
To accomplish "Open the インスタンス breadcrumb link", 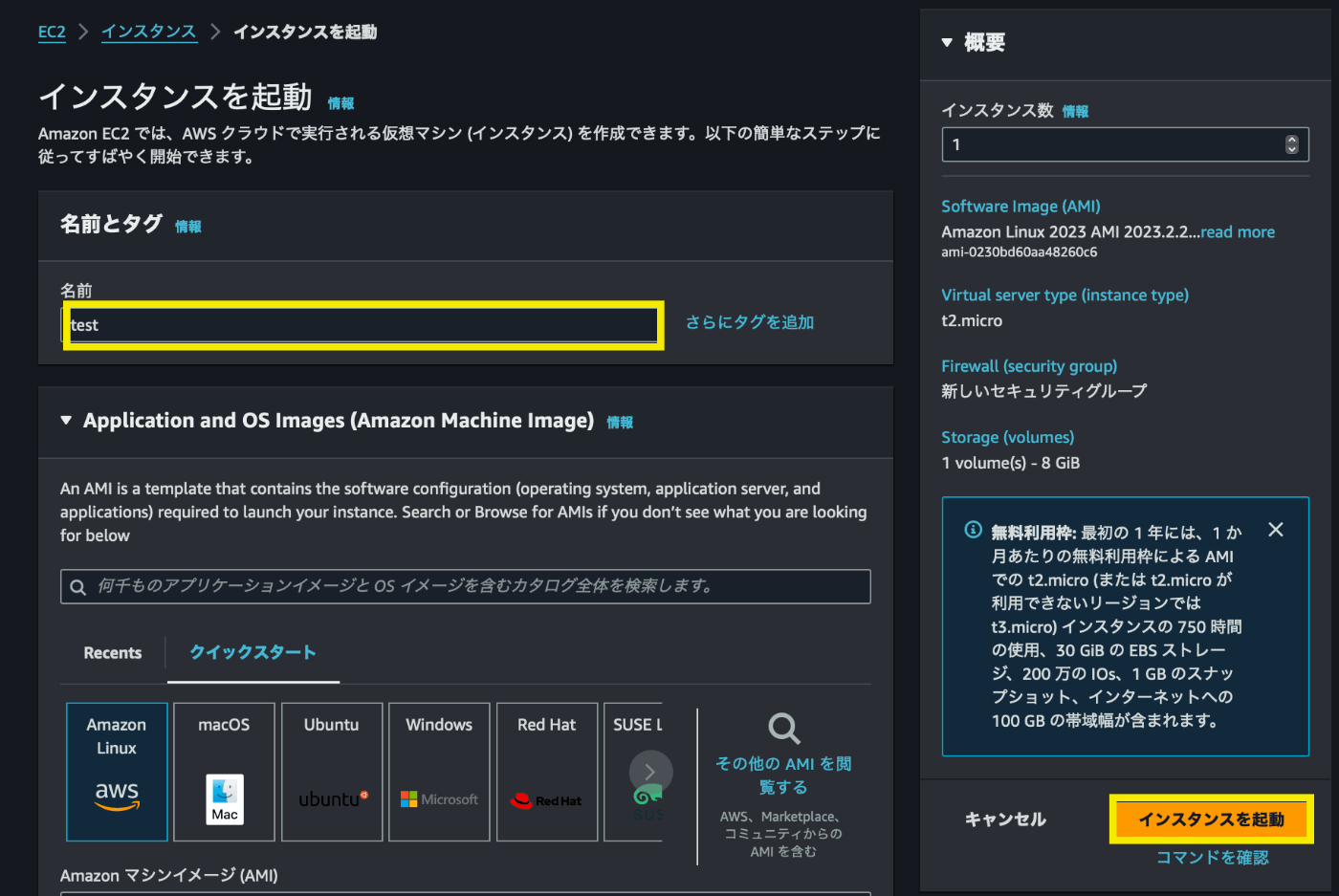I will click(x=149, y=32).
